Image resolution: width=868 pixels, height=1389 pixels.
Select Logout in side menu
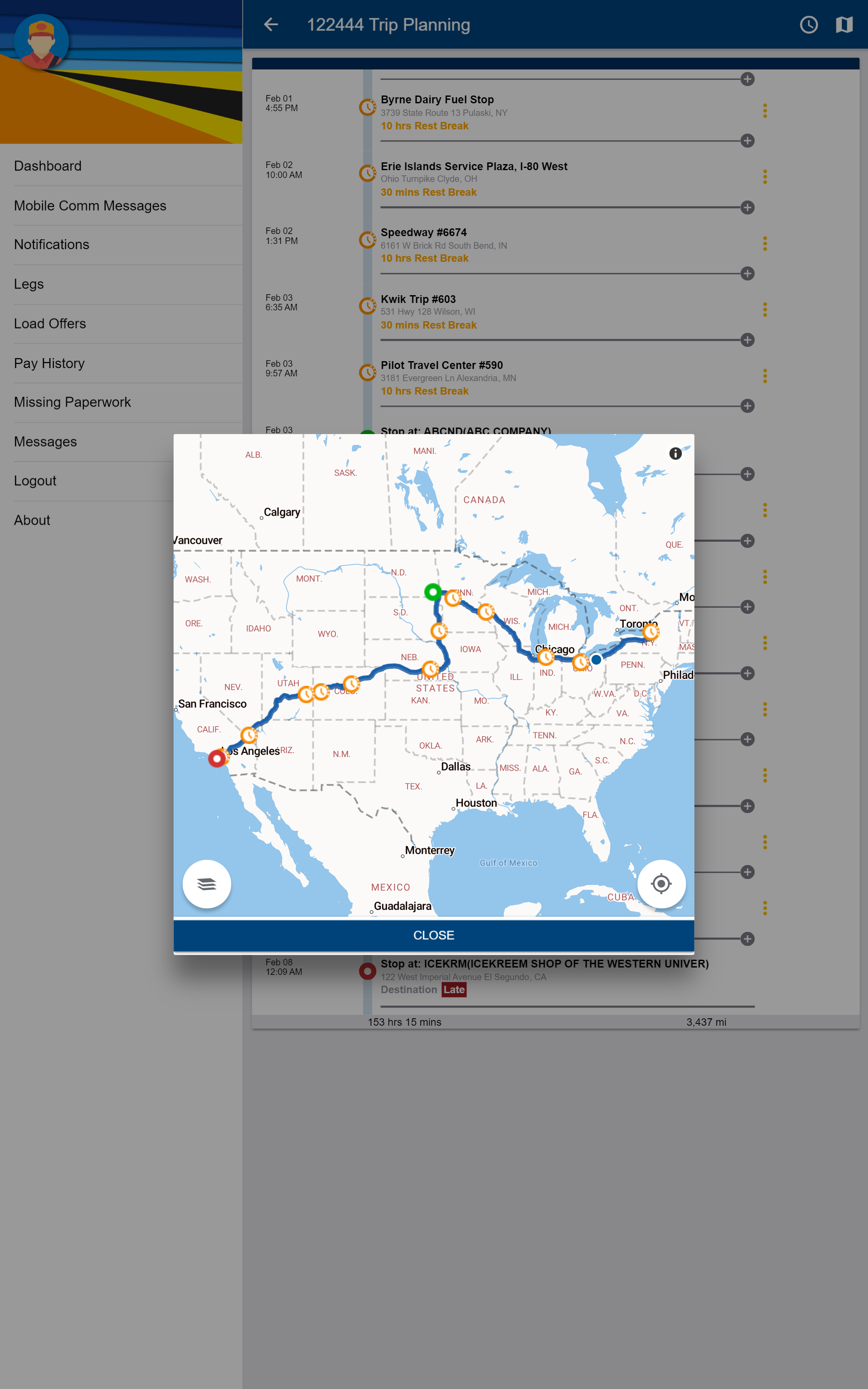pyautogui.click(x=87, y=481)
